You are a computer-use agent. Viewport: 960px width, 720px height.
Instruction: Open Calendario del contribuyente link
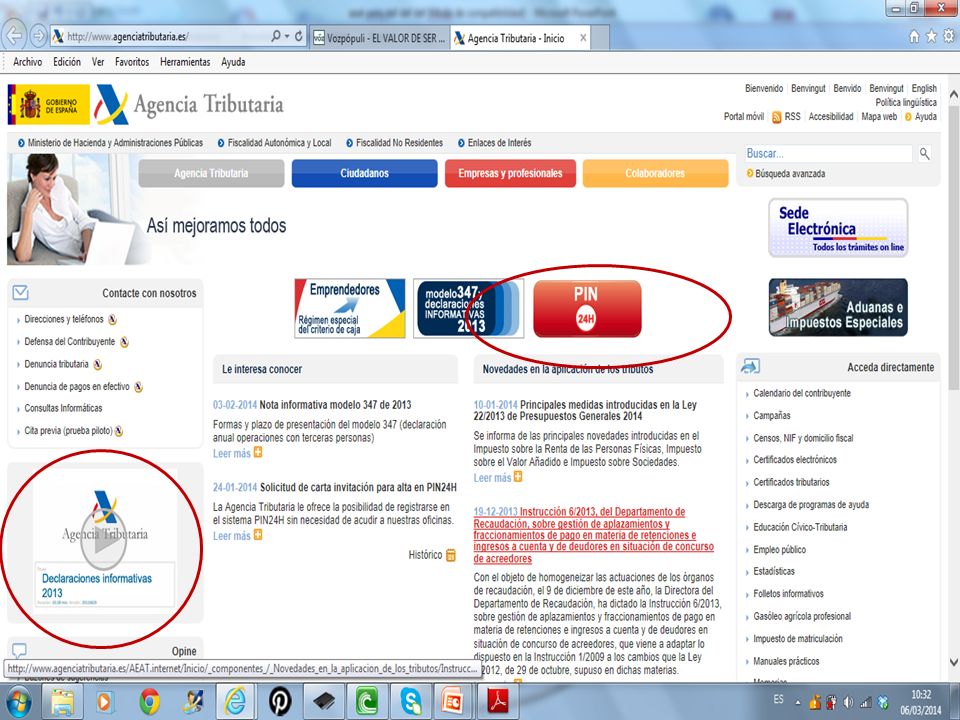coord(801,393)
